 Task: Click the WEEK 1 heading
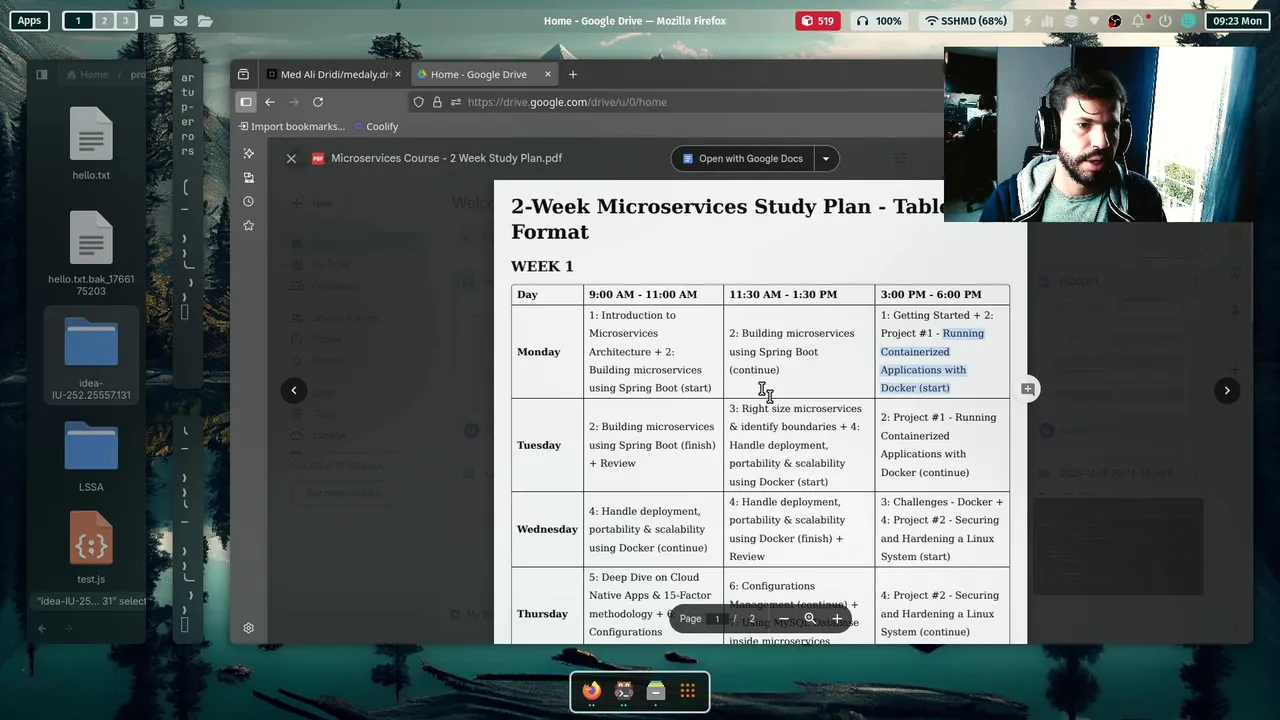point(542,266)
